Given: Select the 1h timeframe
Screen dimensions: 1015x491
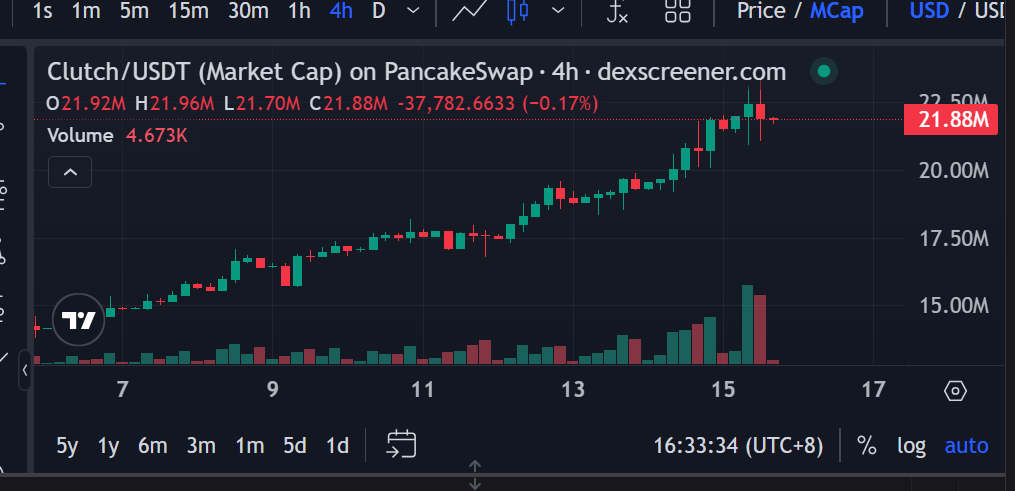Looking at the screenshot, I should click(299, 11).
